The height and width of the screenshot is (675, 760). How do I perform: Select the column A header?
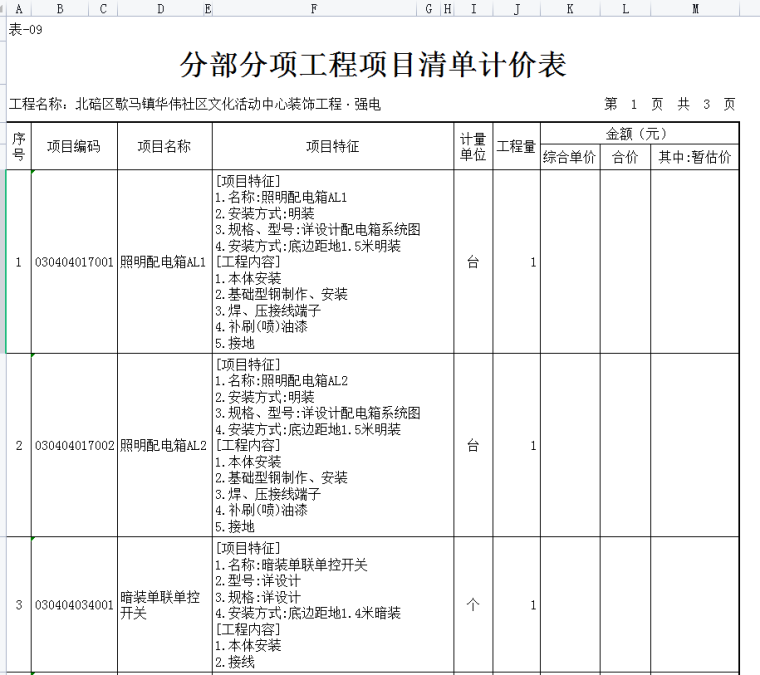(18, 9)
